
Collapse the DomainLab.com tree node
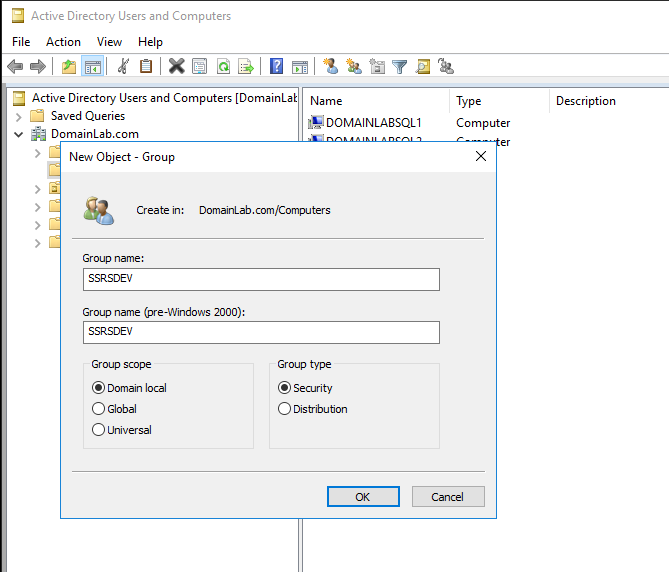tap(18, 135)
